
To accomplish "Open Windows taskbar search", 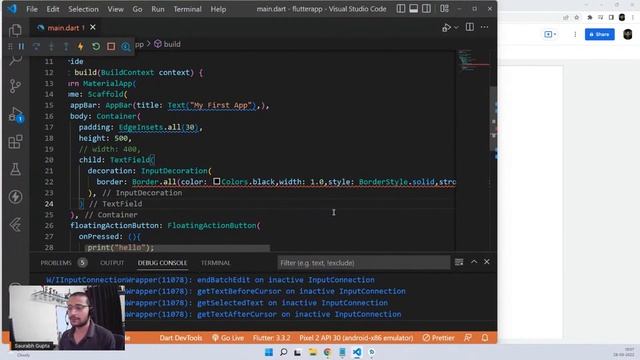I will tap(283, 352).
